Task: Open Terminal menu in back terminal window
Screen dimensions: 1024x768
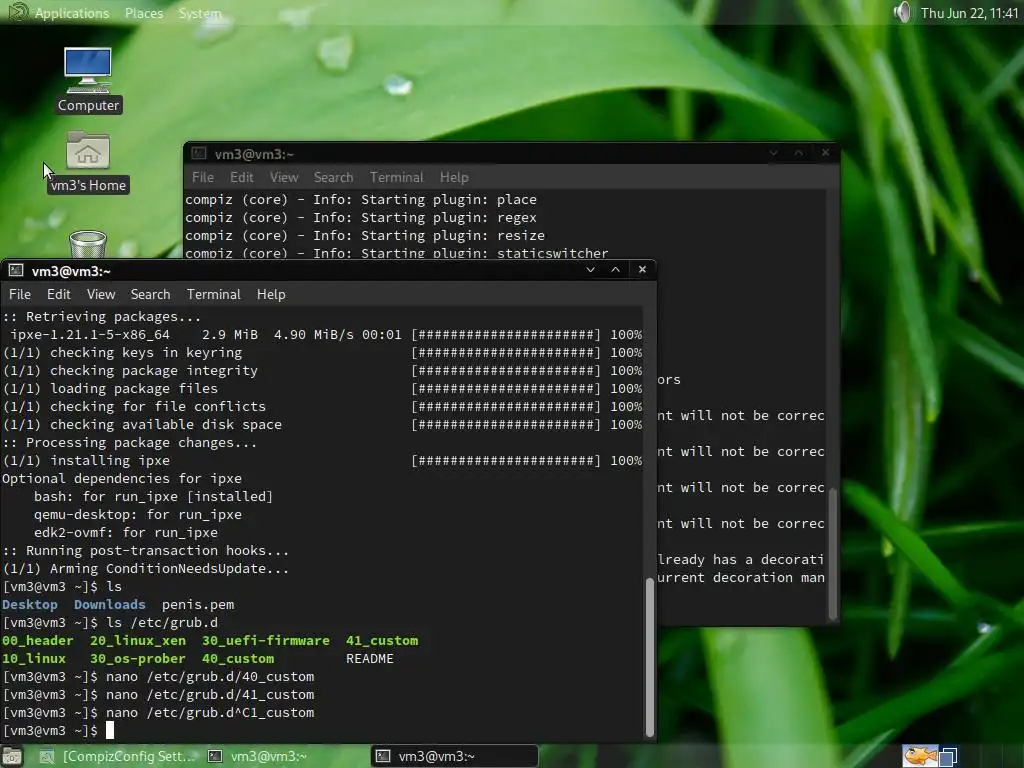Action: [x=396, y=177]
